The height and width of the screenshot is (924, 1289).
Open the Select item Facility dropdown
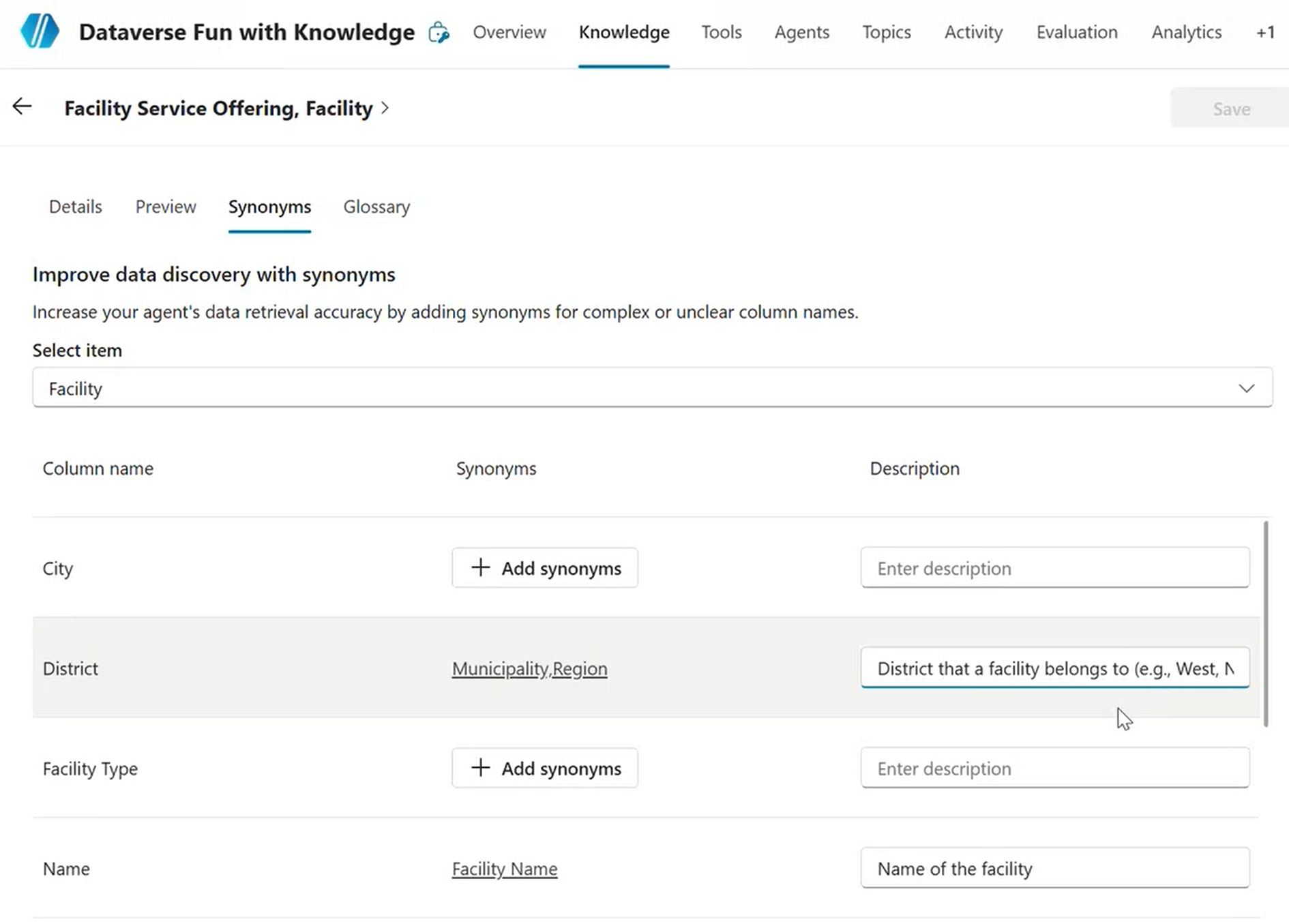pyautogui.click(x=651, y=388)
